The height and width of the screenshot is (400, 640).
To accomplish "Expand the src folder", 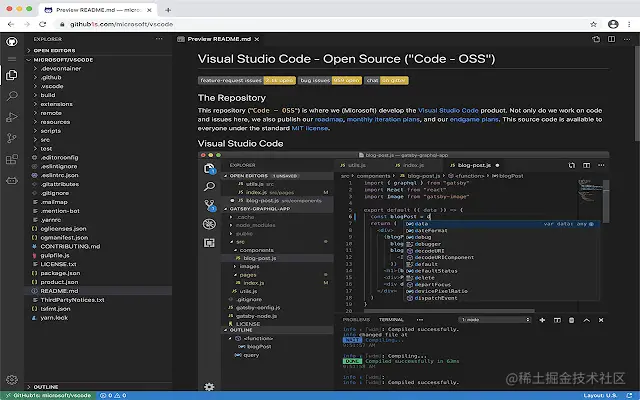I will [x=98, y=140].
